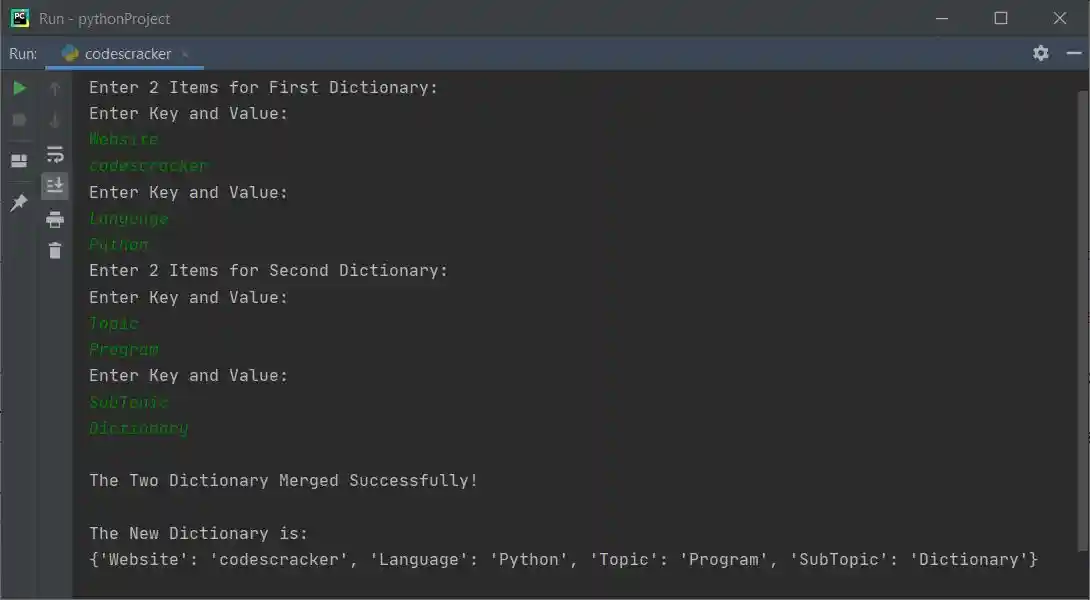Screen dimensions: 1090x600
Task: Pin the Run tab
Action: (x=18, y=203)
